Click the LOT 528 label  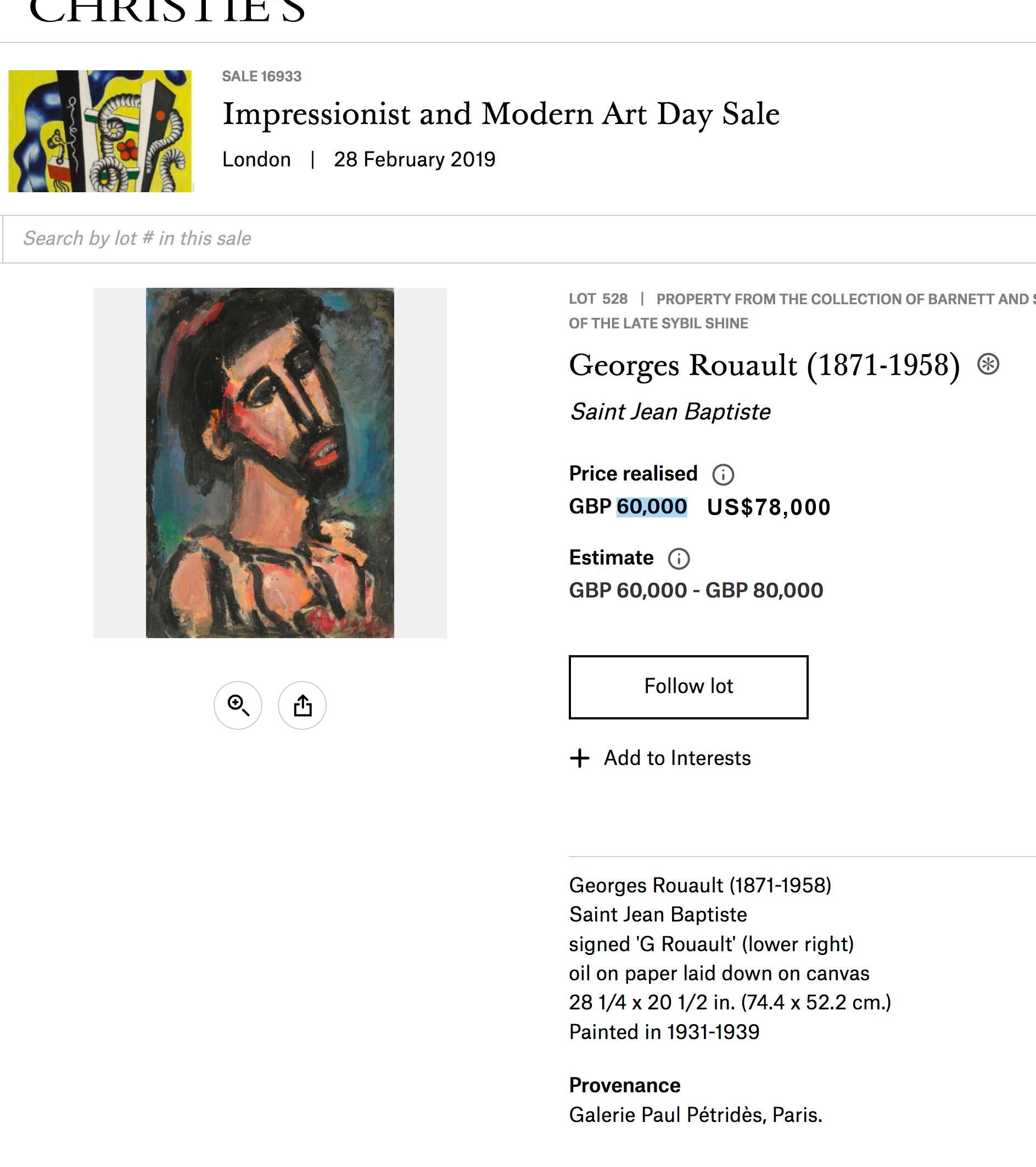tap(598, 299)
